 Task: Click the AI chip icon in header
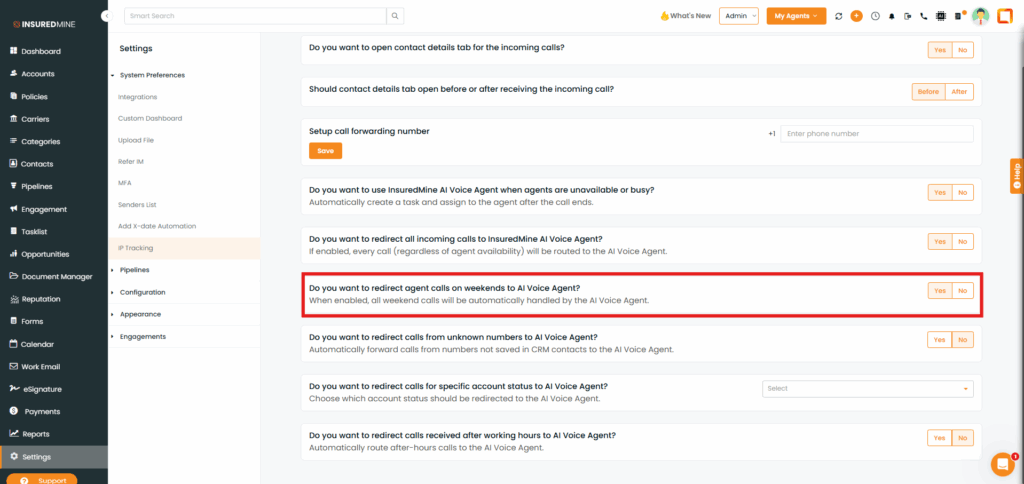(x=941, y=16)
